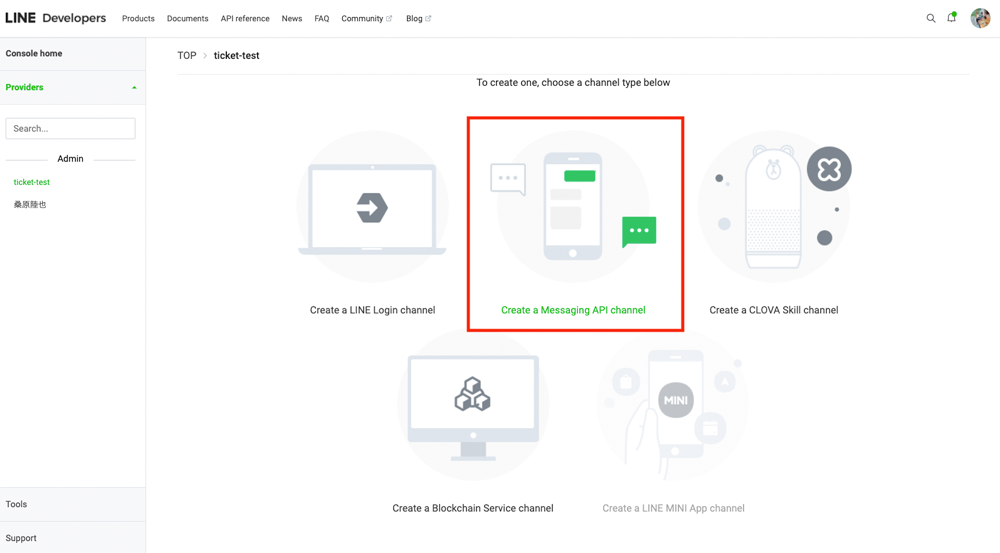The image size is (1000, 553).
Task: Click the Blockchain Service monitor illustration
Action: (473, 405)
